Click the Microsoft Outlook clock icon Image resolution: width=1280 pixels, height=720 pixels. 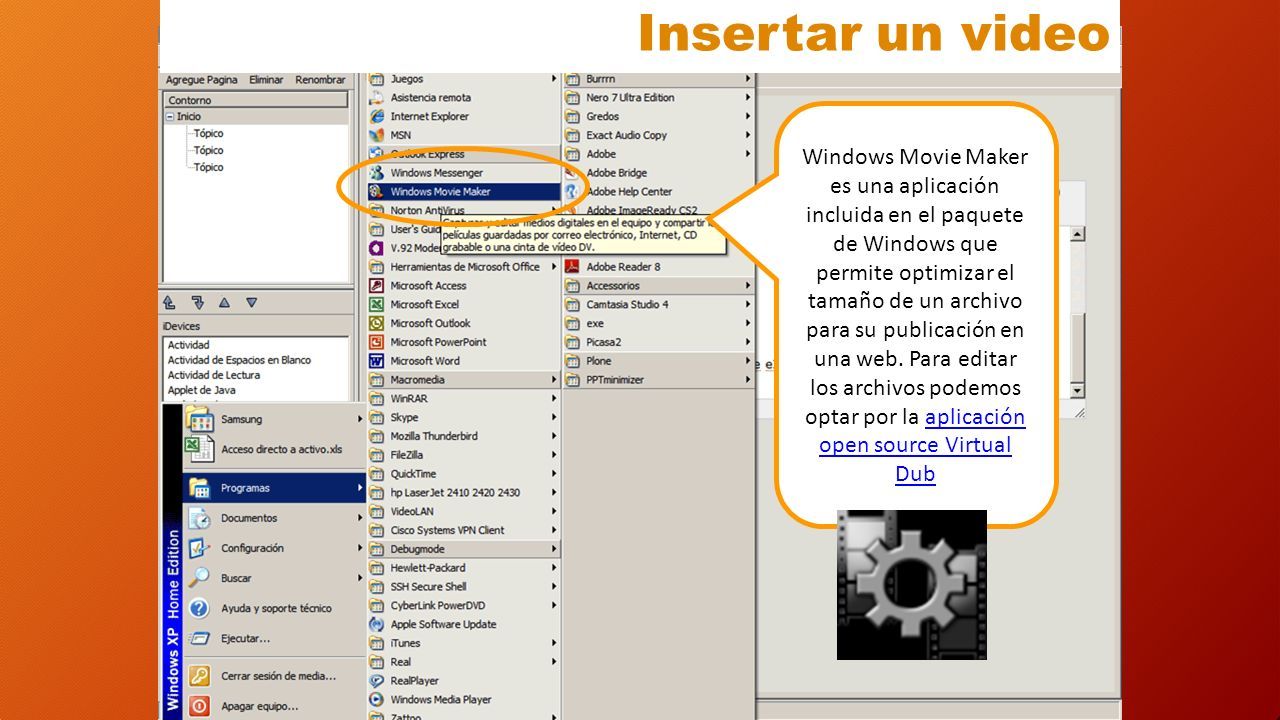pyautogui.click(x=377, y=324)
